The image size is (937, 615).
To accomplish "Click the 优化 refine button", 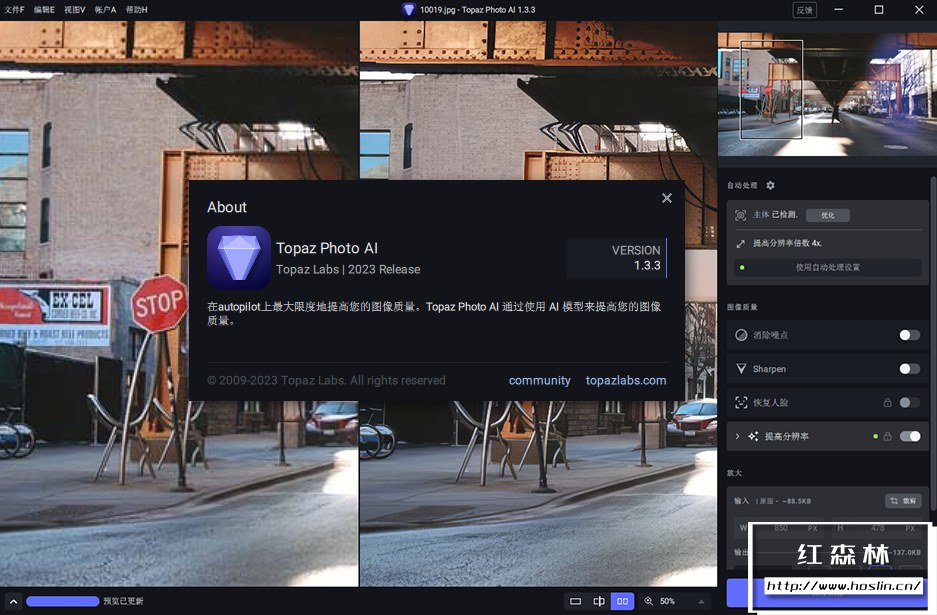I will (x=828, y=215).
